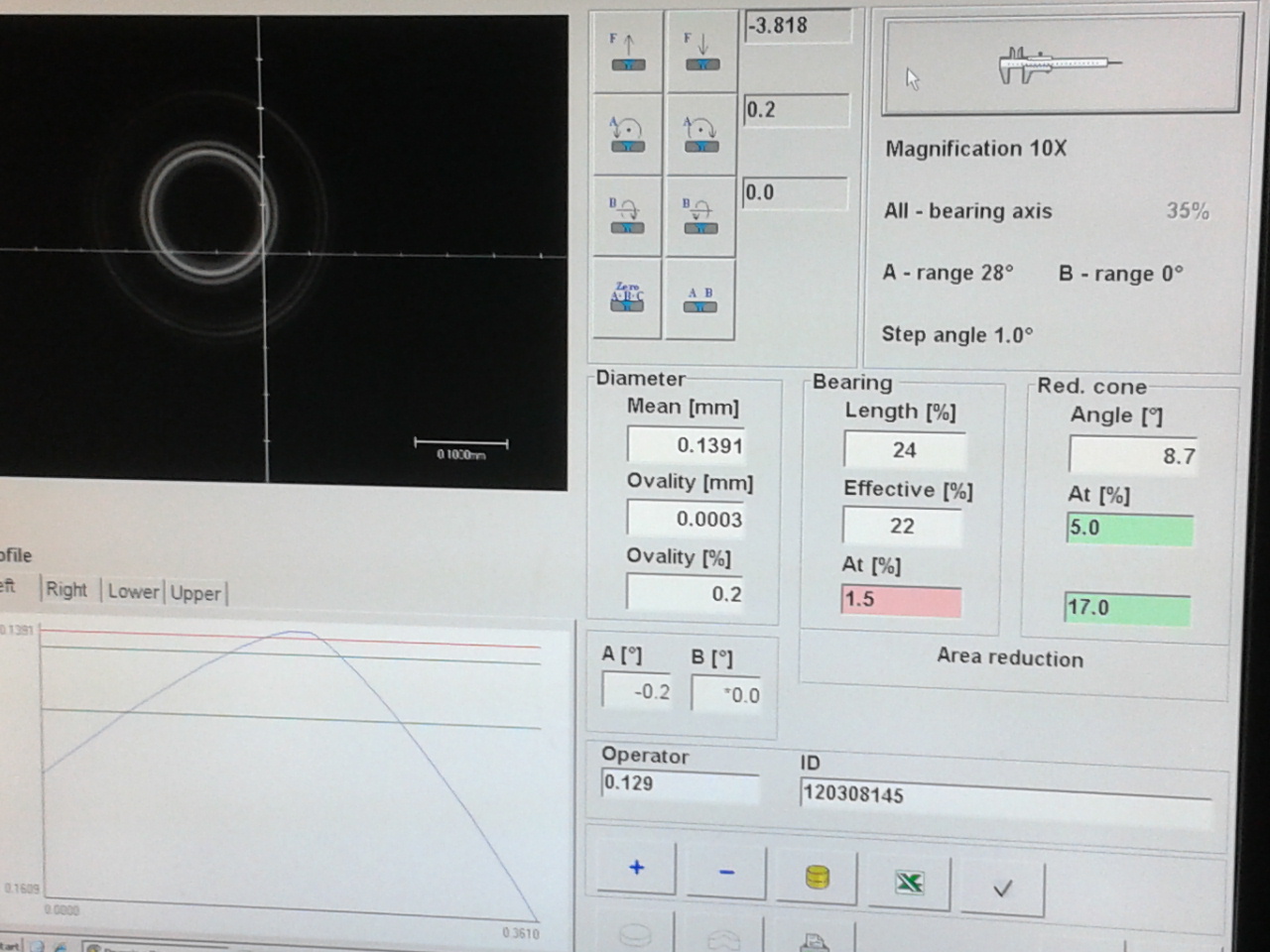The width and height of the screenshot is (1270, 952).
Task: Open the Lower profile tab
Action: (133, 592)
